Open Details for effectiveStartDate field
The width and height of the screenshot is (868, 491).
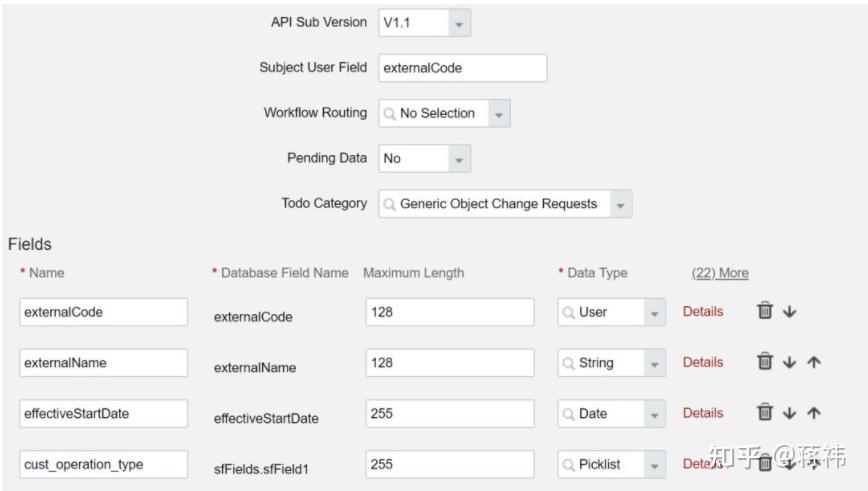point(703,412)
